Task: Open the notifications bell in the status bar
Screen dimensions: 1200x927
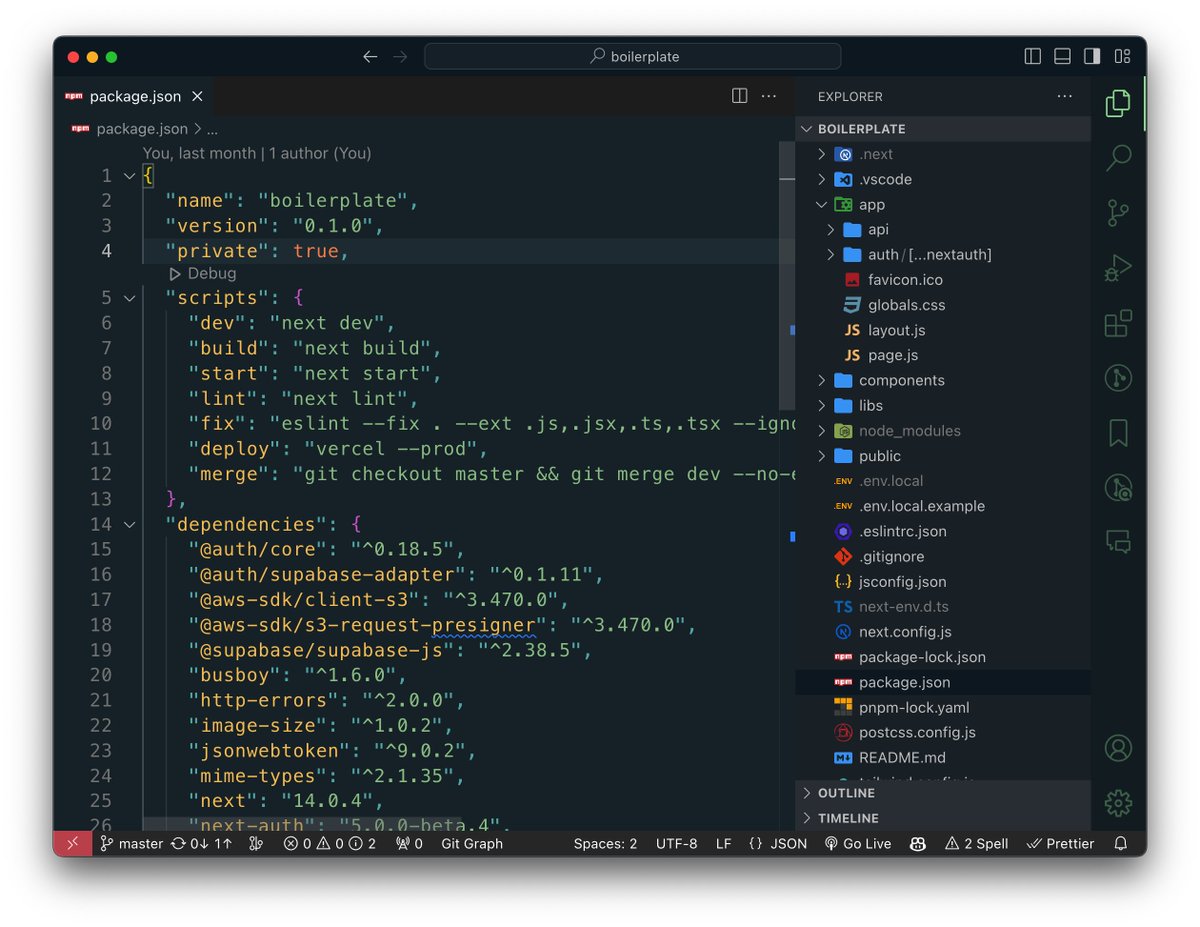Action: pos(1121,843)
